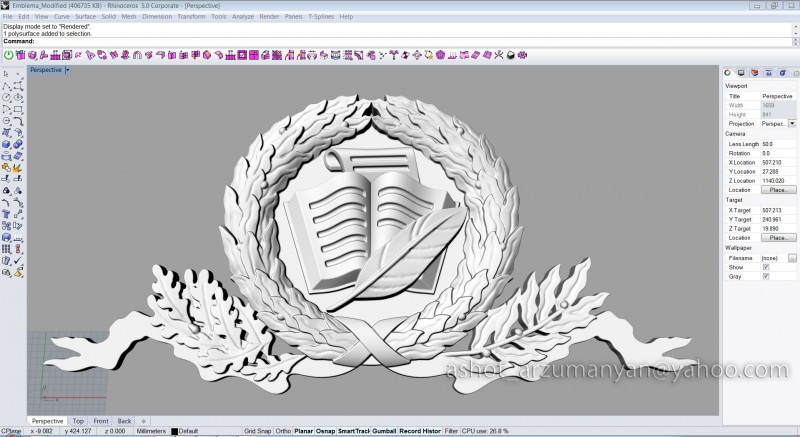Viewport: 800px width, 437px height.
Task: Toggle Ortho mode in the status bar
Action: 283,431
